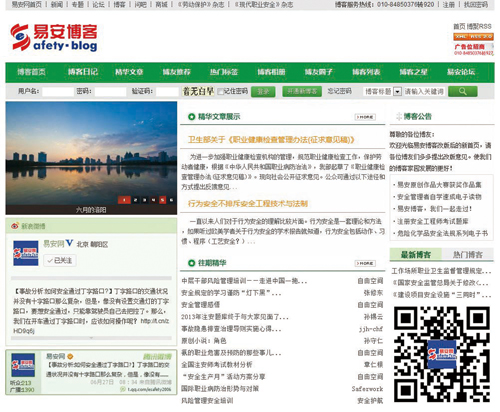Click the captcha image 着无白旱
The height and width of the screenshot is (412, 500).
(198, 91)
